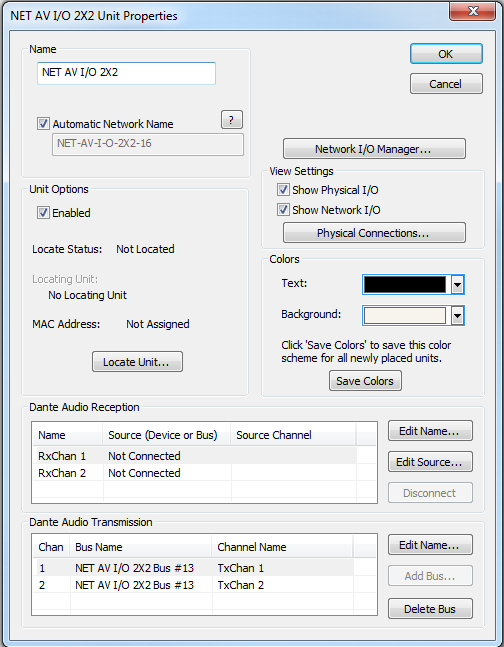Click the Locate Unit button
This screenshot has height=647, width=504.
point(137,361)
